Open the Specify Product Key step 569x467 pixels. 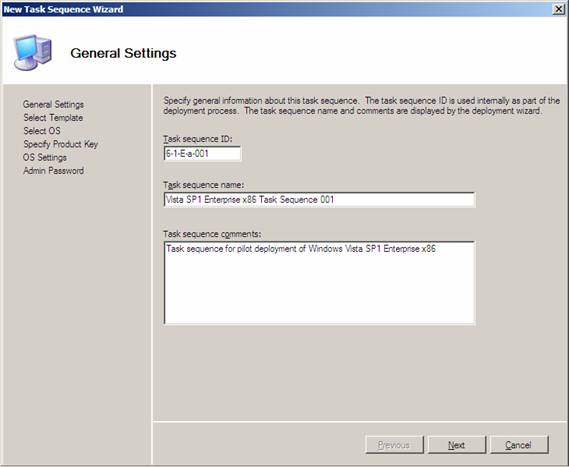pyautogui.click(x=61, y=144)
